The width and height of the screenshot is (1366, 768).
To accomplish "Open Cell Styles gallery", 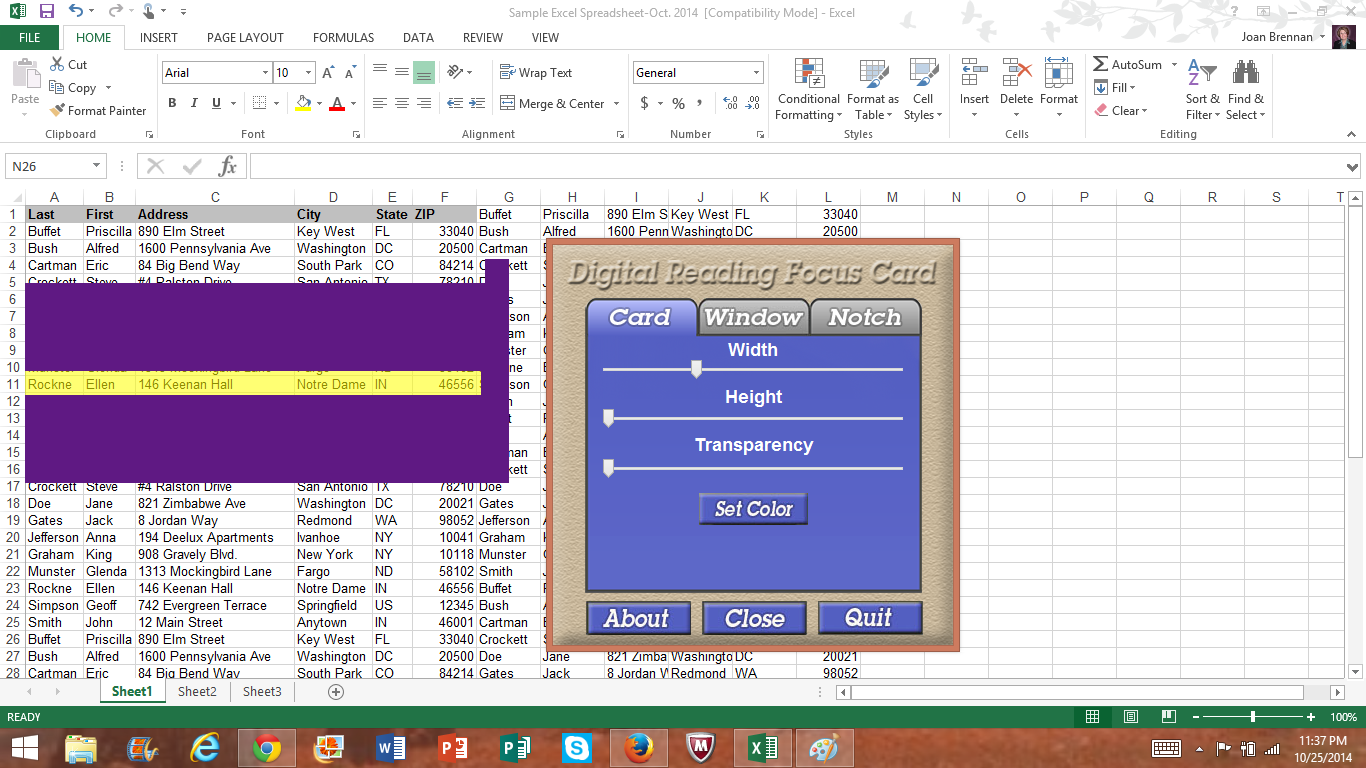I will click(x=922, y=90).
